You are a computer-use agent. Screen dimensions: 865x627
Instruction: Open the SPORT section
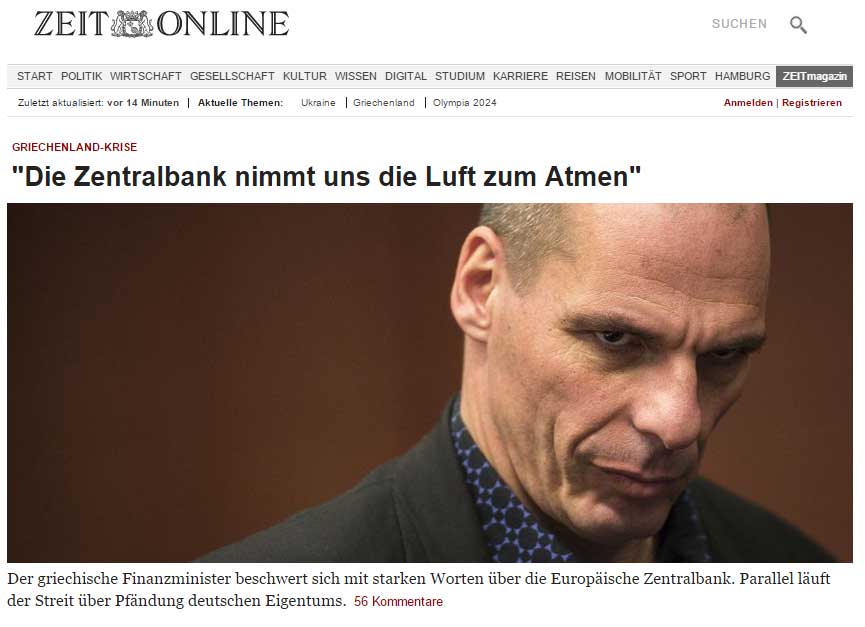(x=688, y=76)
